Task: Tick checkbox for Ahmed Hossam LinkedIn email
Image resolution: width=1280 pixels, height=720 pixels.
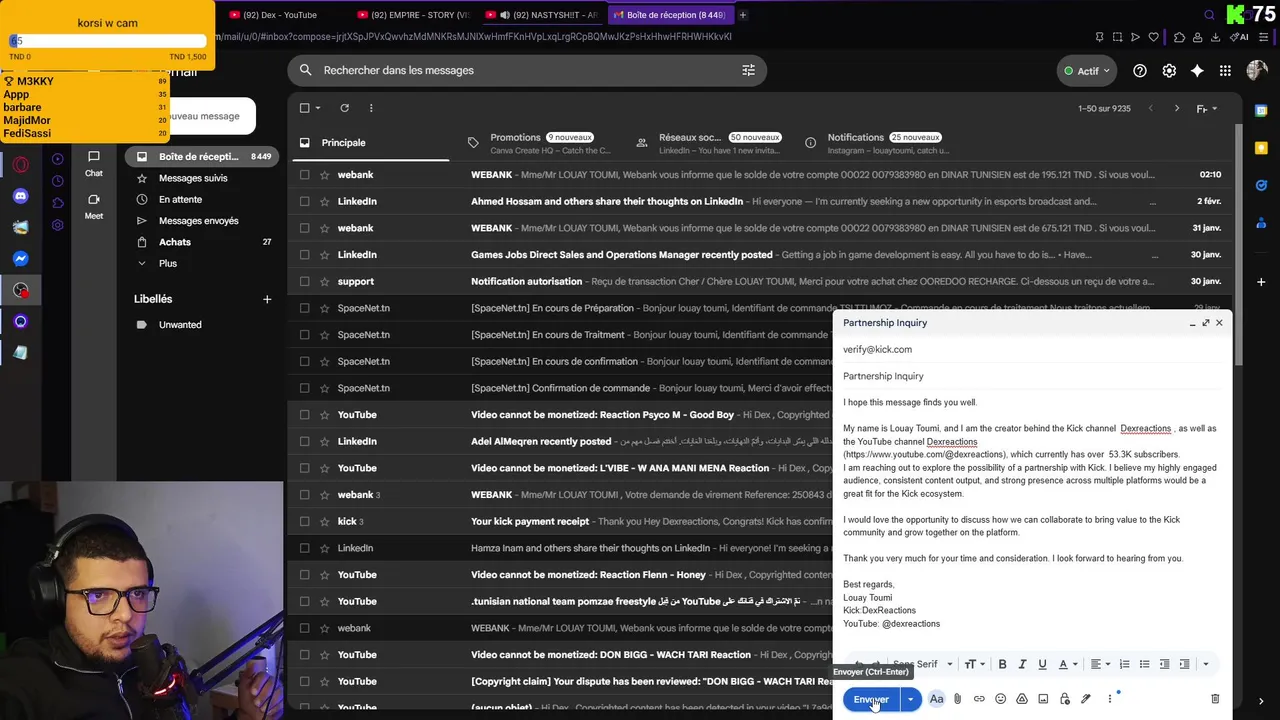Action: (305, 201)
